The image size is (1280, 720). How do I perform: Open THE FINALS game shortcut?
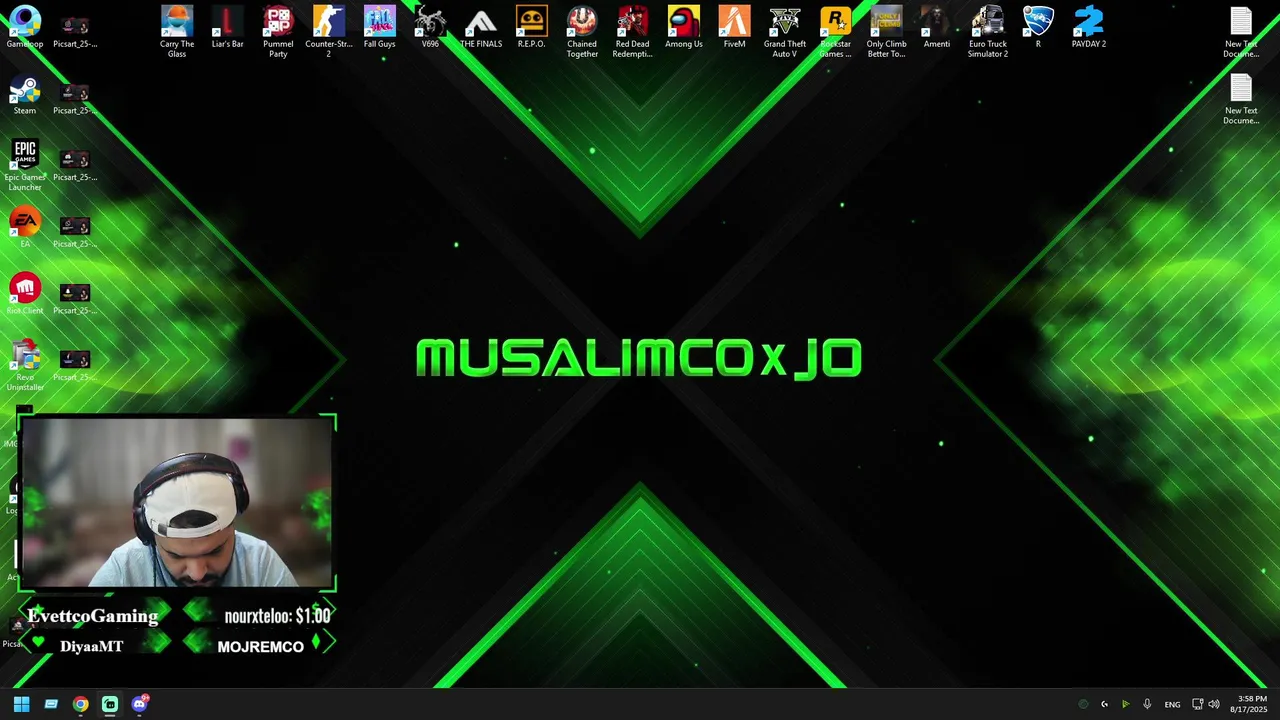point(481,27)
